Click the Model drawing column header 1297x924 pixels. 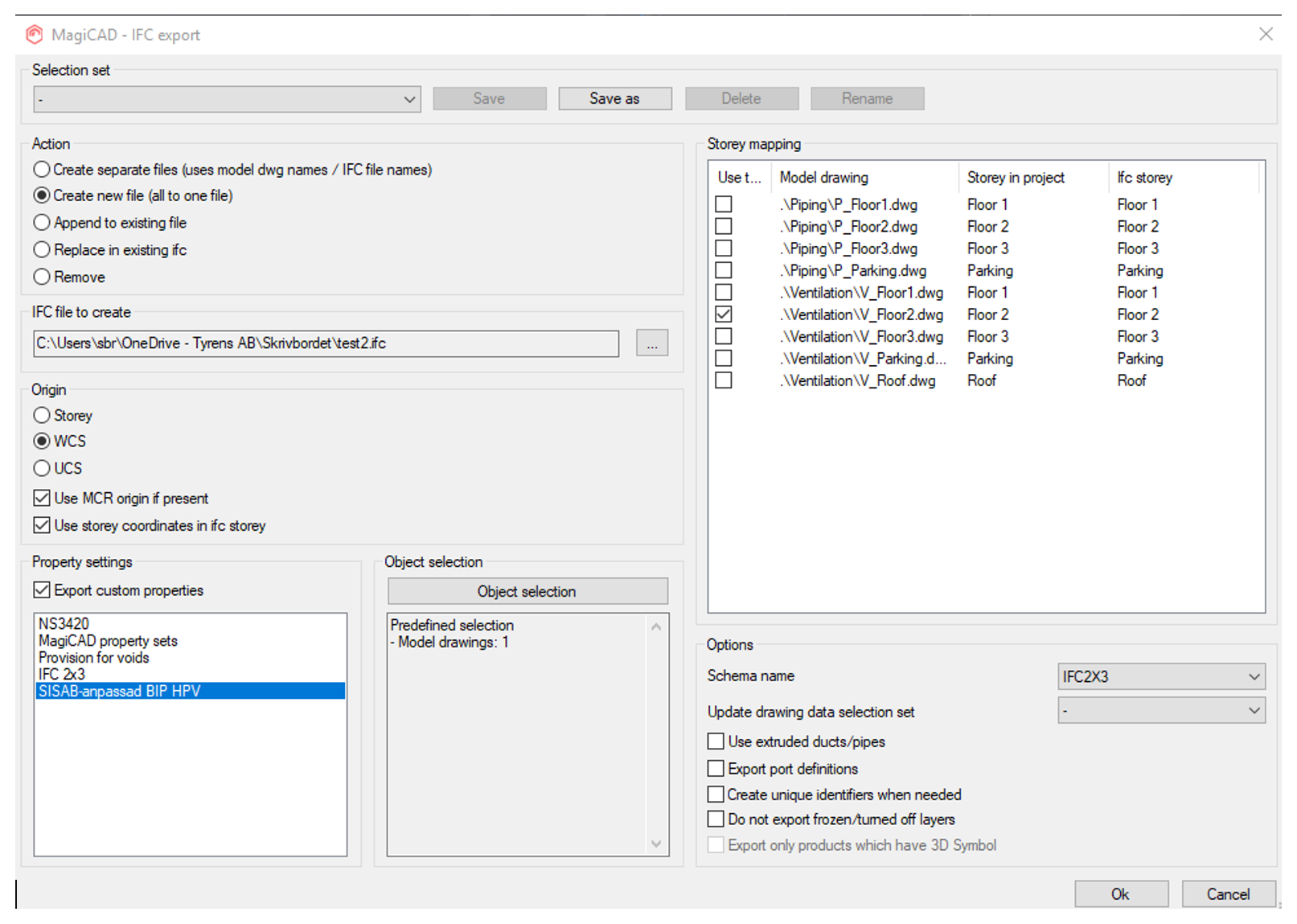pyautogui.click(x=864, y=178)
